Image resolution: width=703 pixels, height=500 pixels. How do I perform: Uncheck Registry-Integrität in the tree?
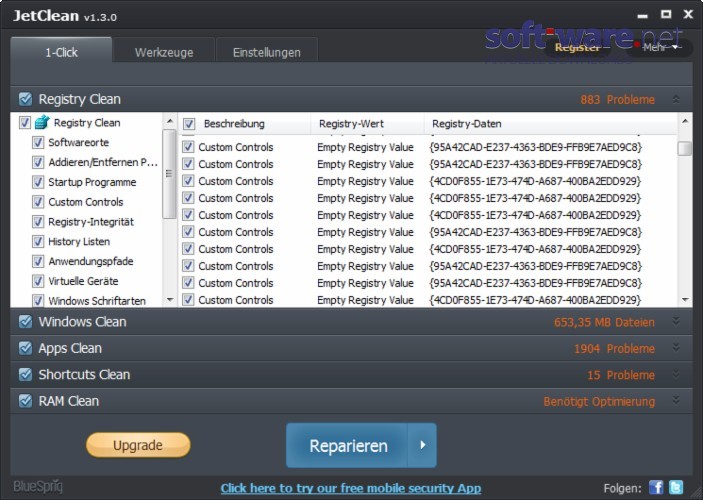coord(38,222)
